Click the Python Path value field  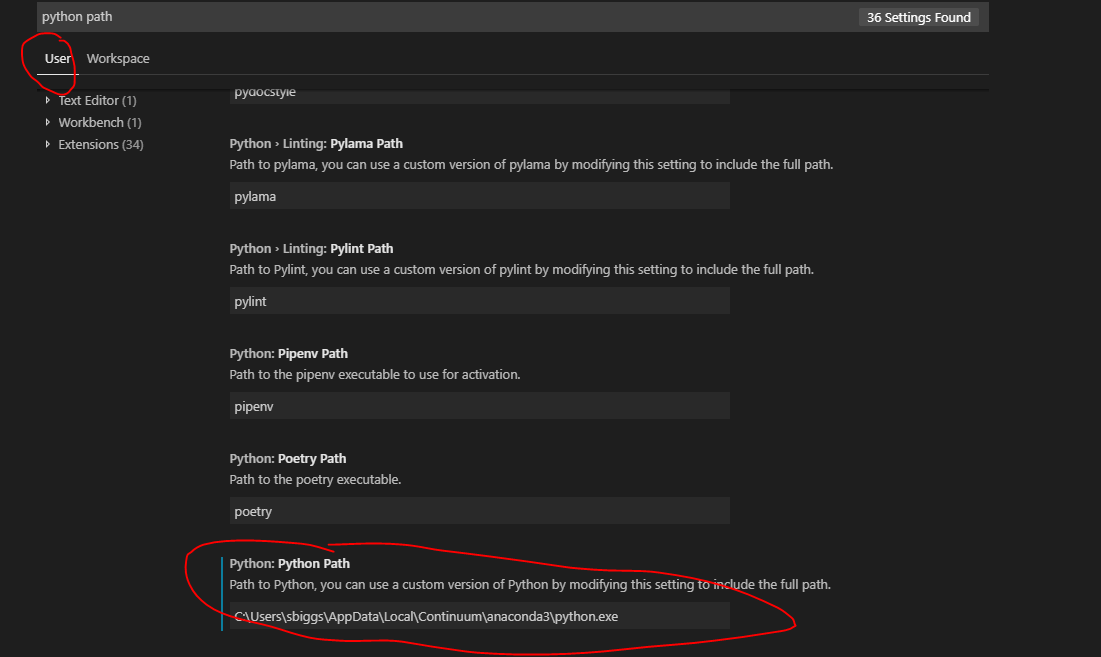(479, 616)
